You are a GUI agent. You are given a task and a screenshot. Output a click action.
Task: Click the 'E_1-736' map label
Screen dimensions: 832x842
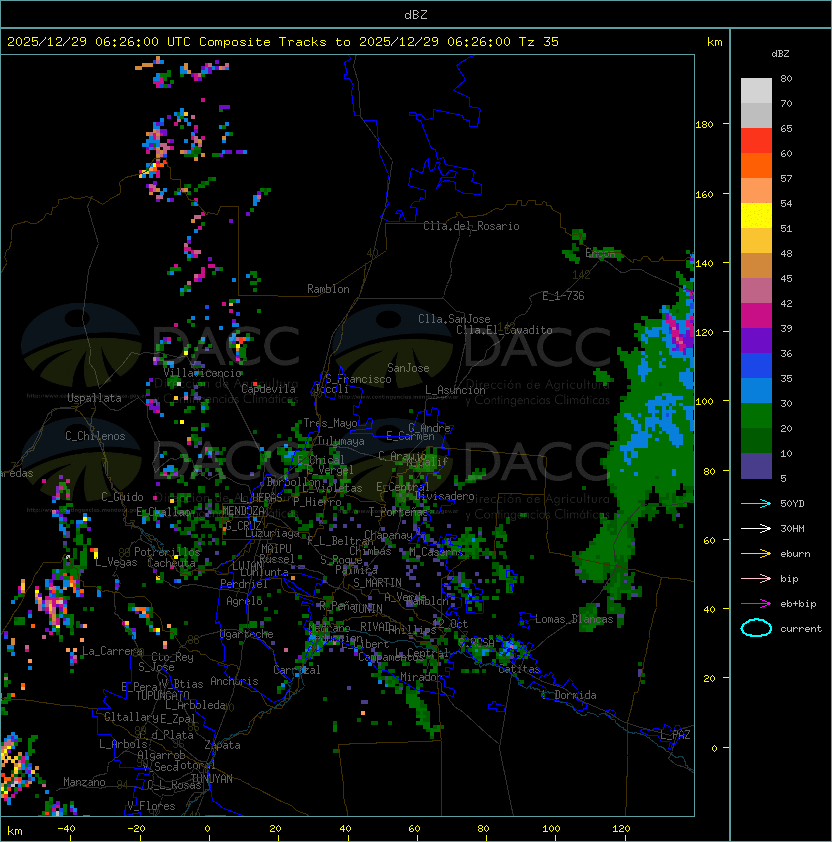coord(563,296)
